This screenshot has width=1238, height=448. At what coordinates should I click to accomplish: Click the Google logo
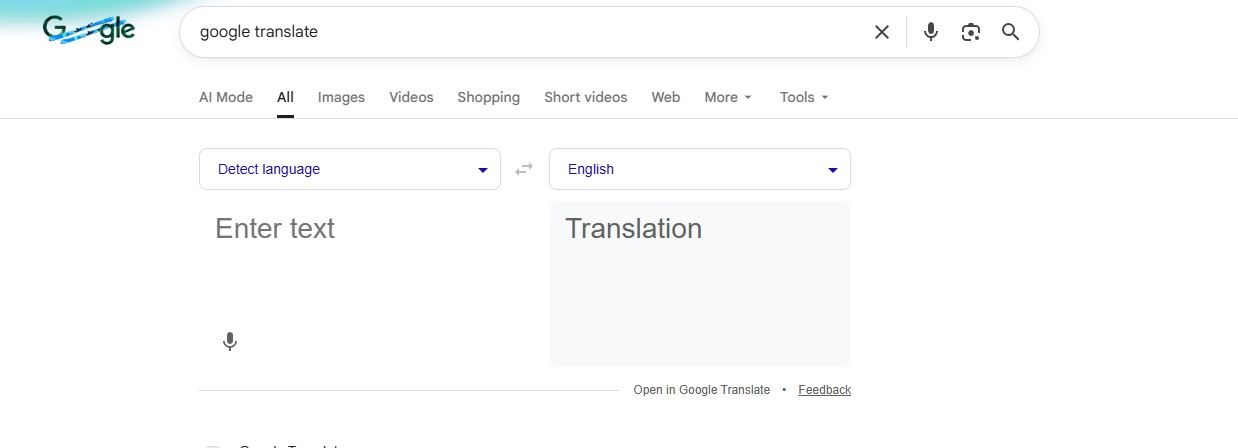click(89, 31)
